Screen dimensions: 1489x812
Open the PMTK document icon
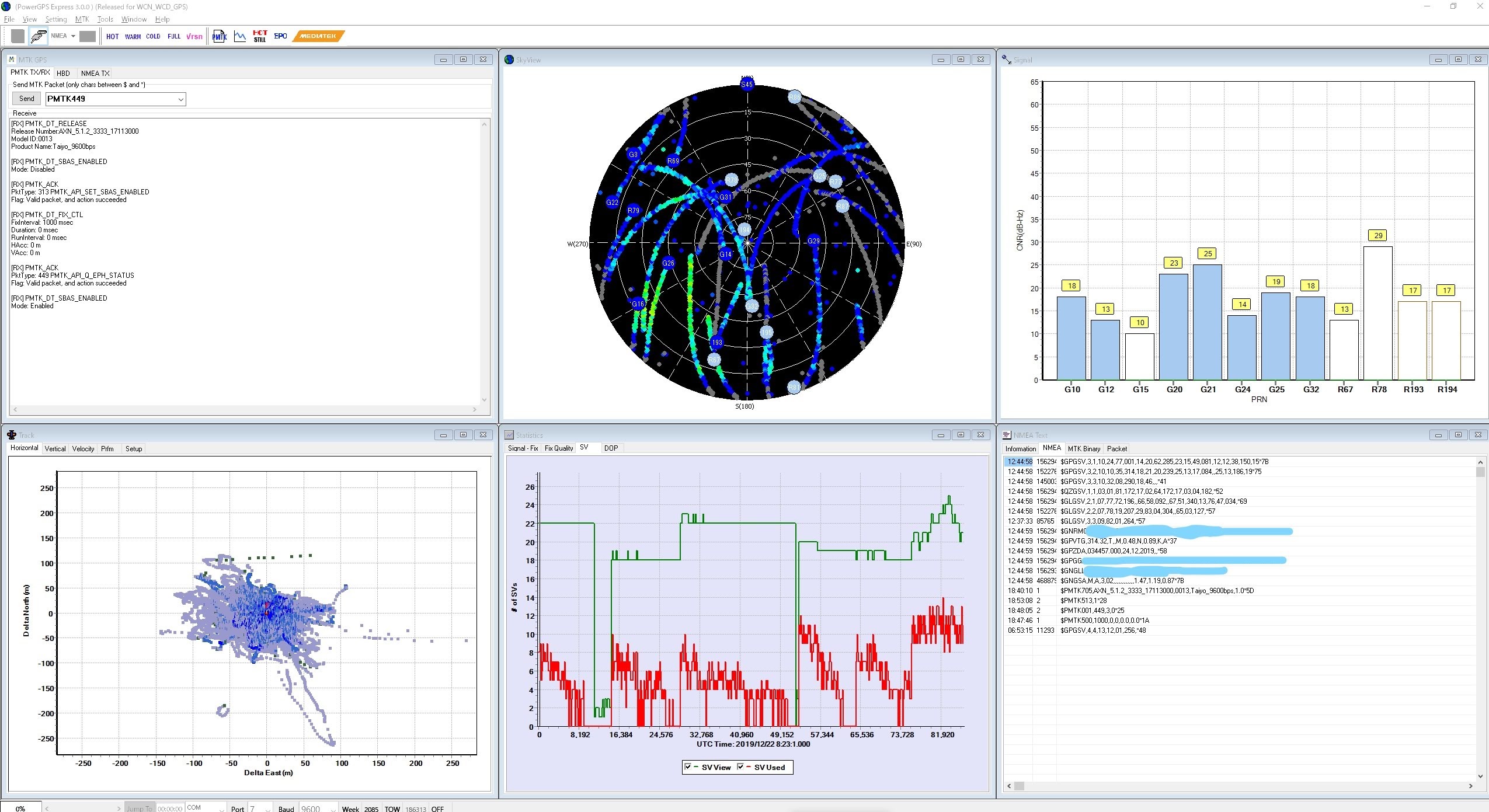coord(220,36)
